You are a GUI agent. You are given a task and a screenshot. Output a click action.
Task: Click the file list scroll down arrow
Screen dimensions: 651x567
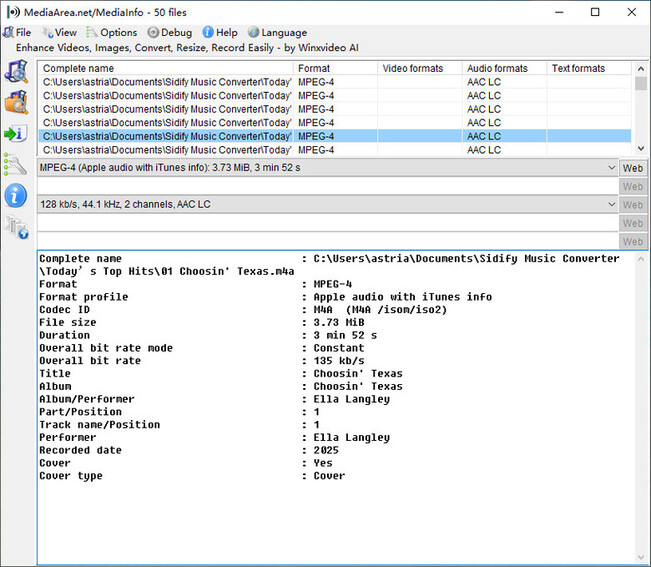[x=641, y=148]
